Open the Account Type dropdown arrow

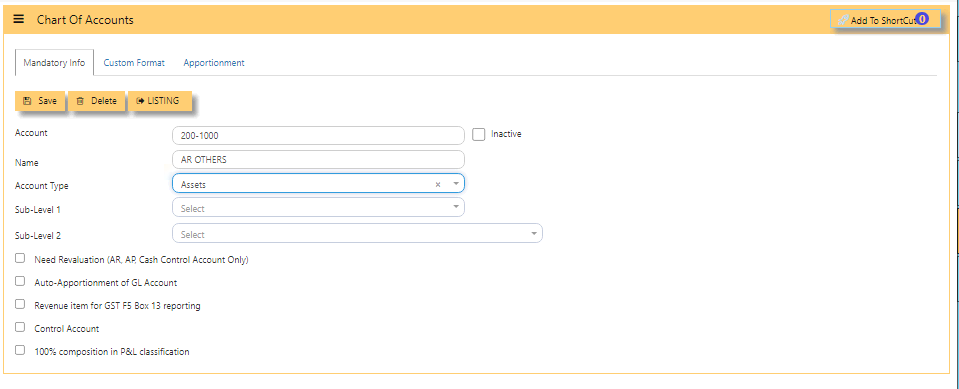click(456, 184)
